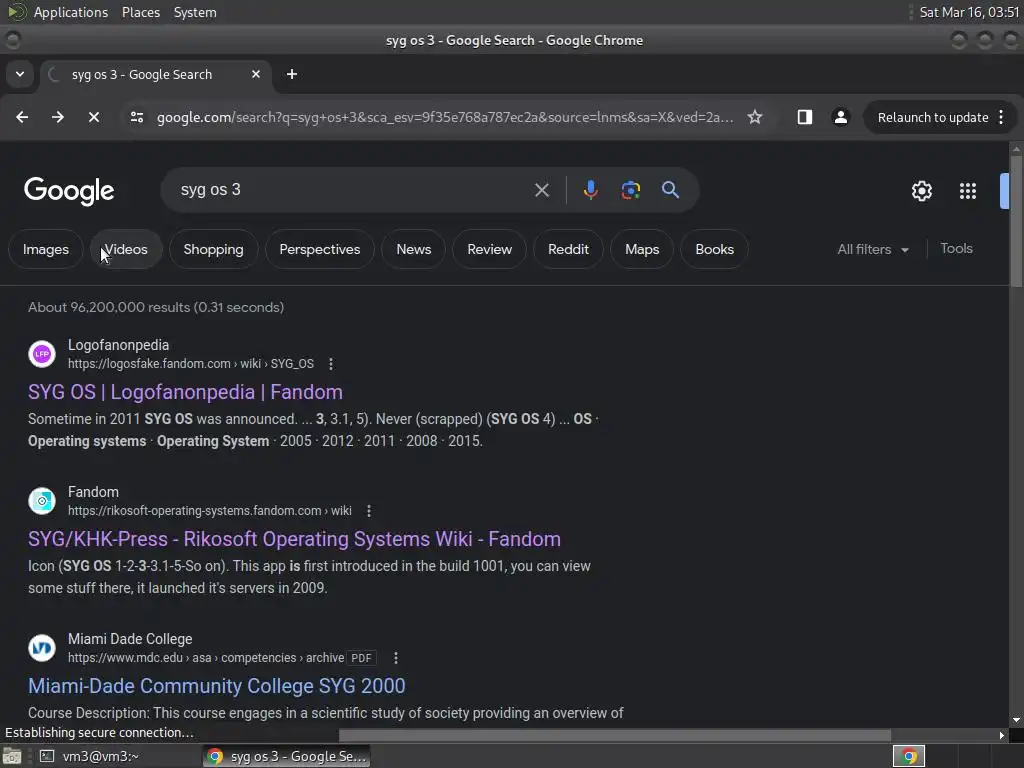1024x768 pixels.
Task: Click Chrome icon in the system tray
Action: (908, 756)
